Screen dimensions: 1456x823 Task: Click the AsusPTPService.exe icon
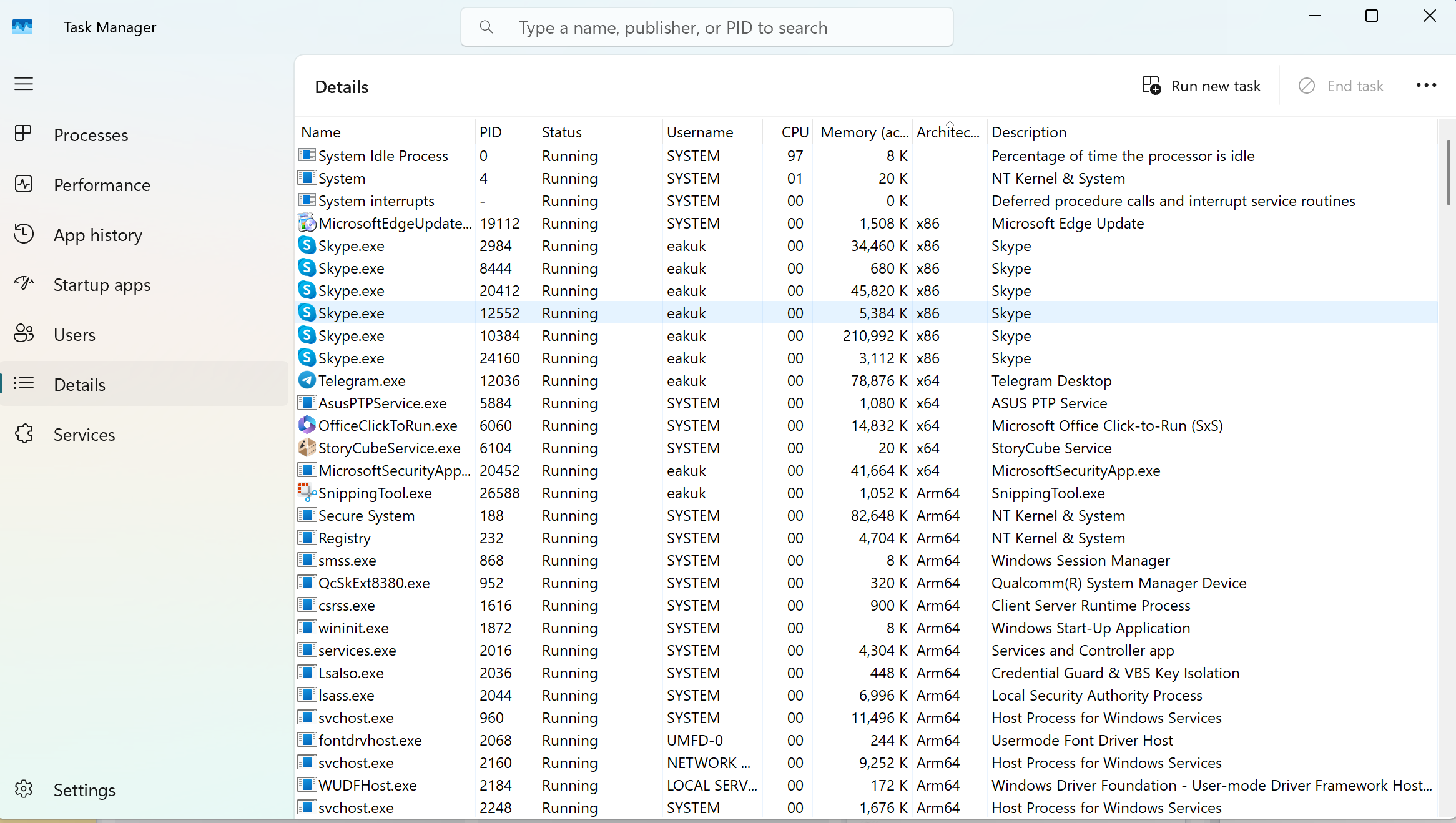coord(307,402)
